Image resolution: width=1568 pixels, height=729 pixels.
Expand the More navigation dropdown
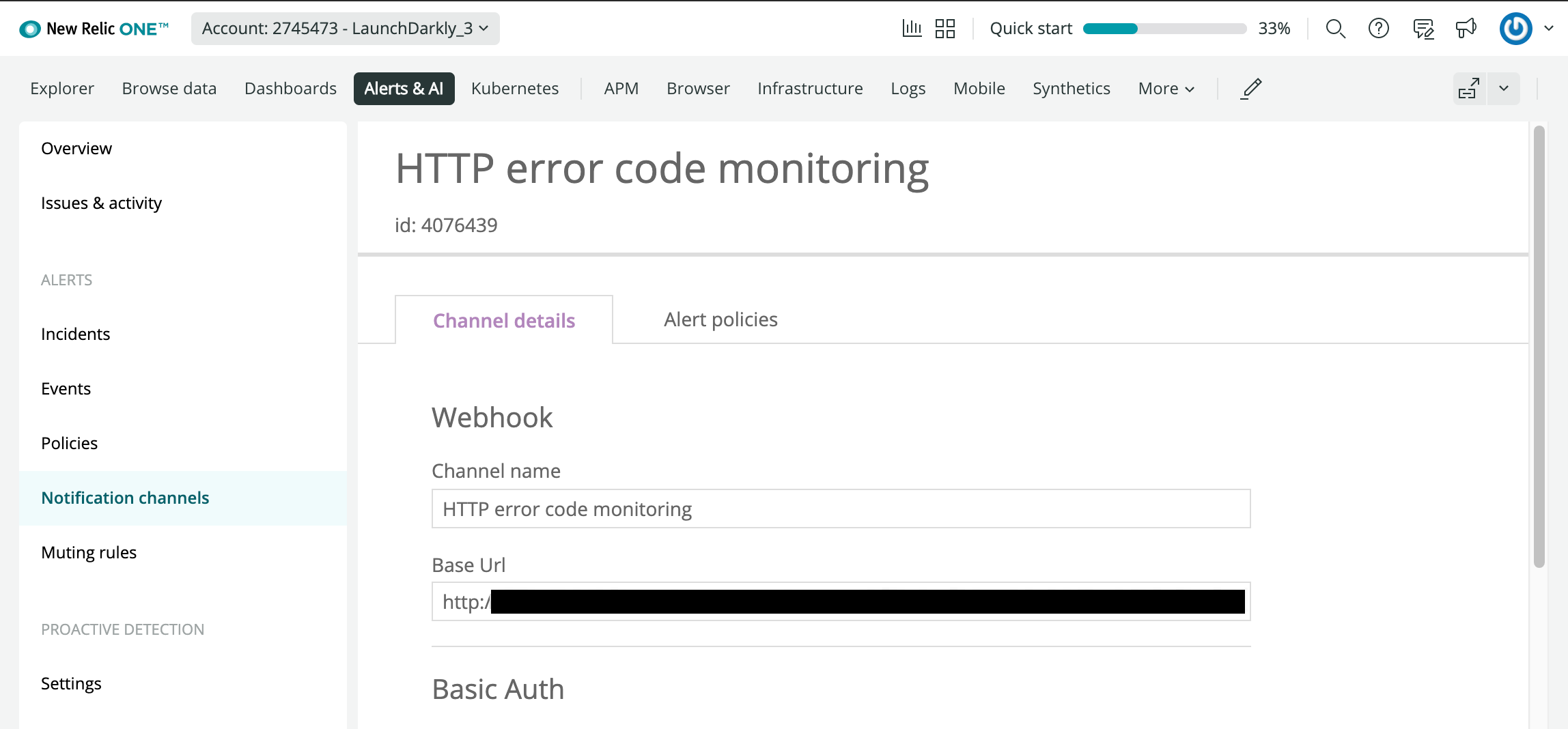(x=1166, y=89)
